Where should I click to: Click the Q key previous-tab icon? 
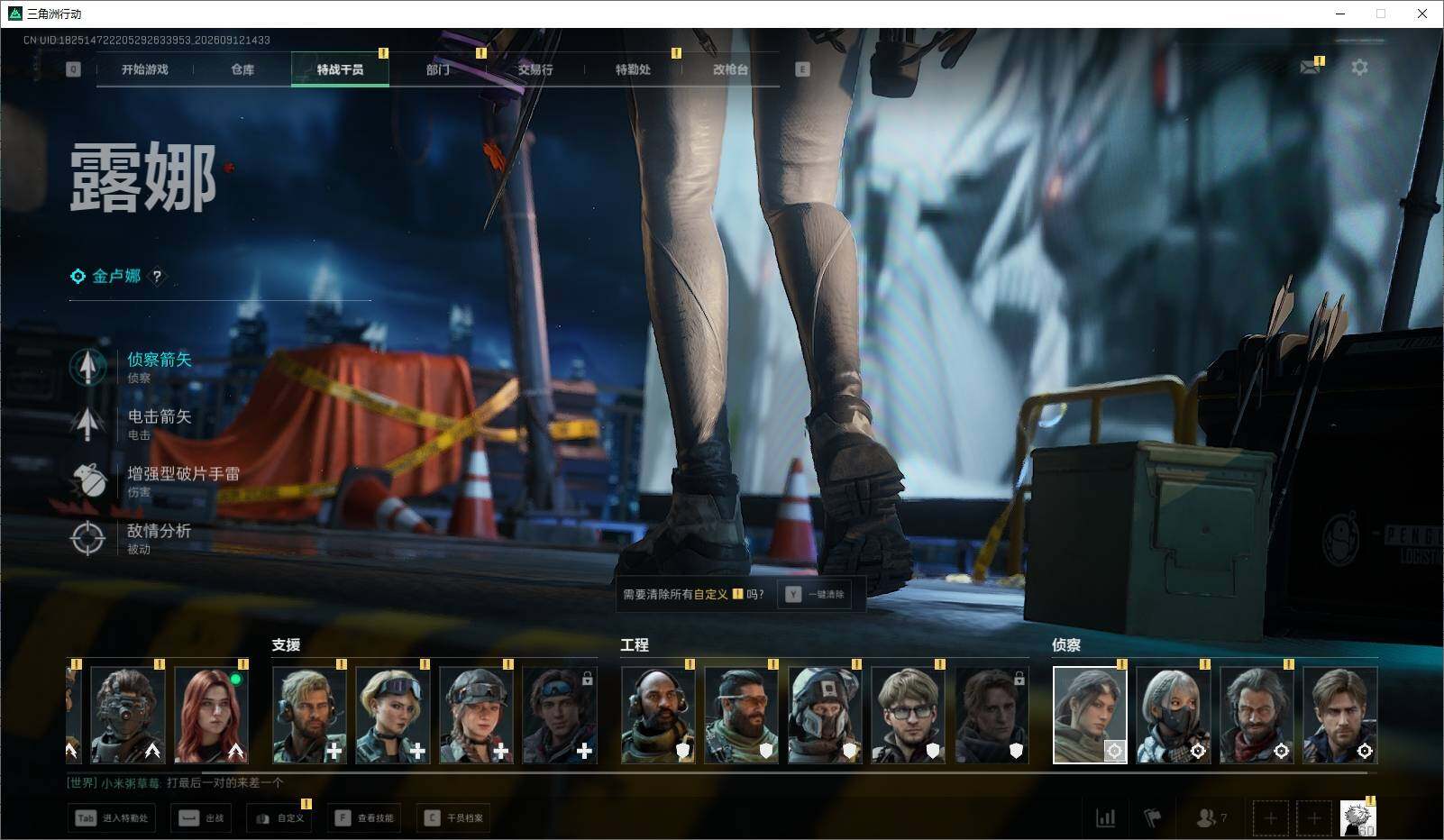tap(73, 69)
